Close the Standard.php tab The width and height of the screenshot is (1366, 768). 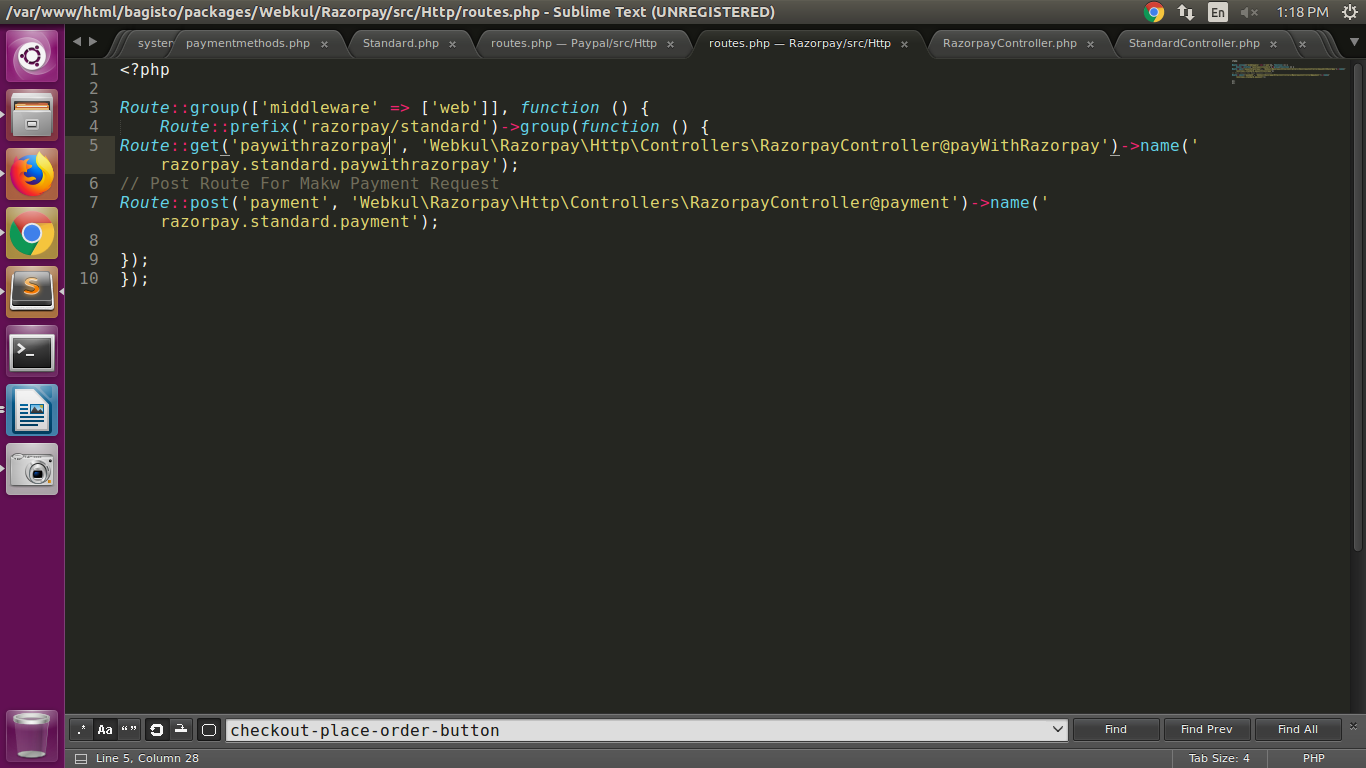452,44
